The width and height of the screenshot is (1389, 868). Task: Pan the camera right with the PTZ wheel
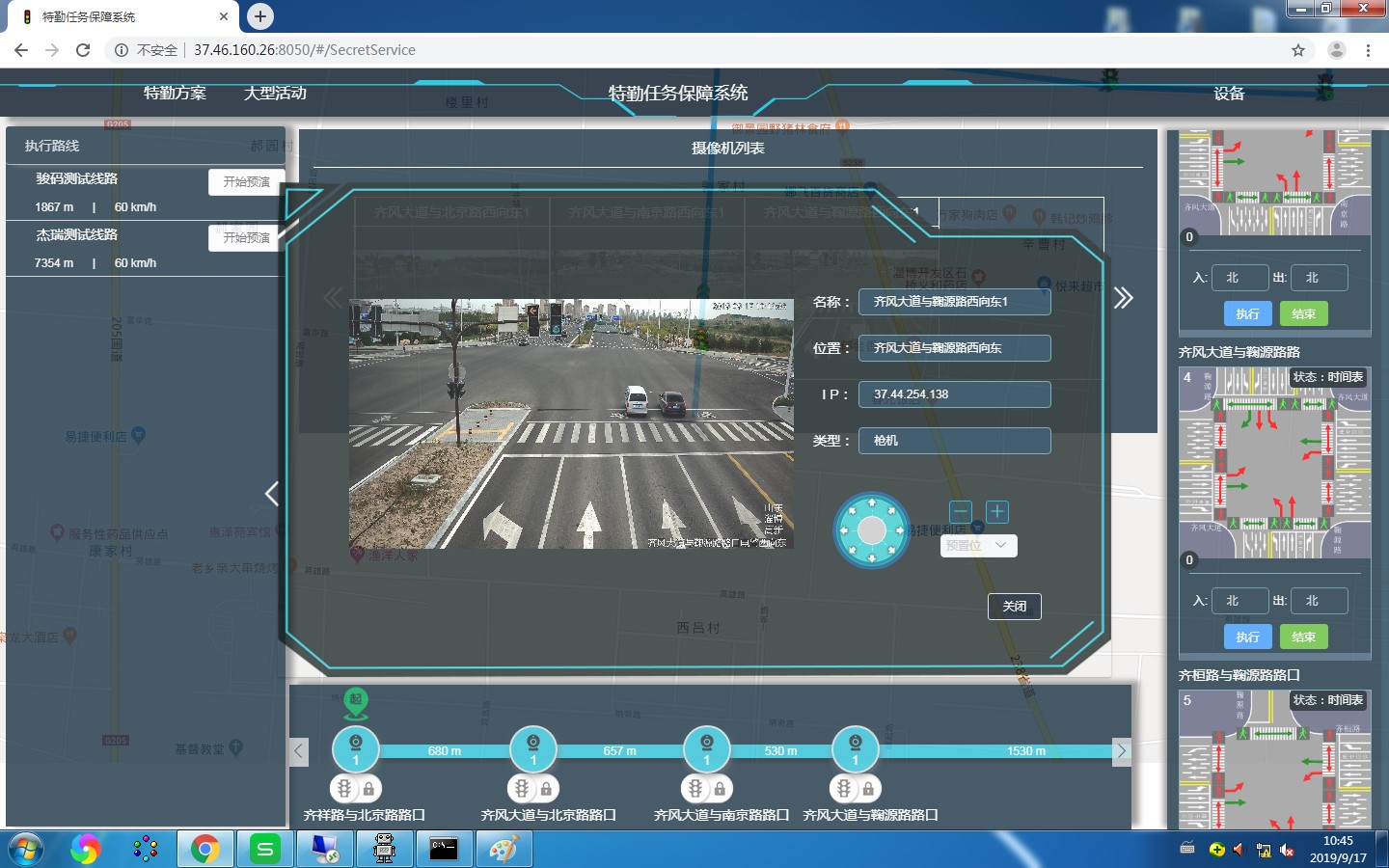(900, 530)
